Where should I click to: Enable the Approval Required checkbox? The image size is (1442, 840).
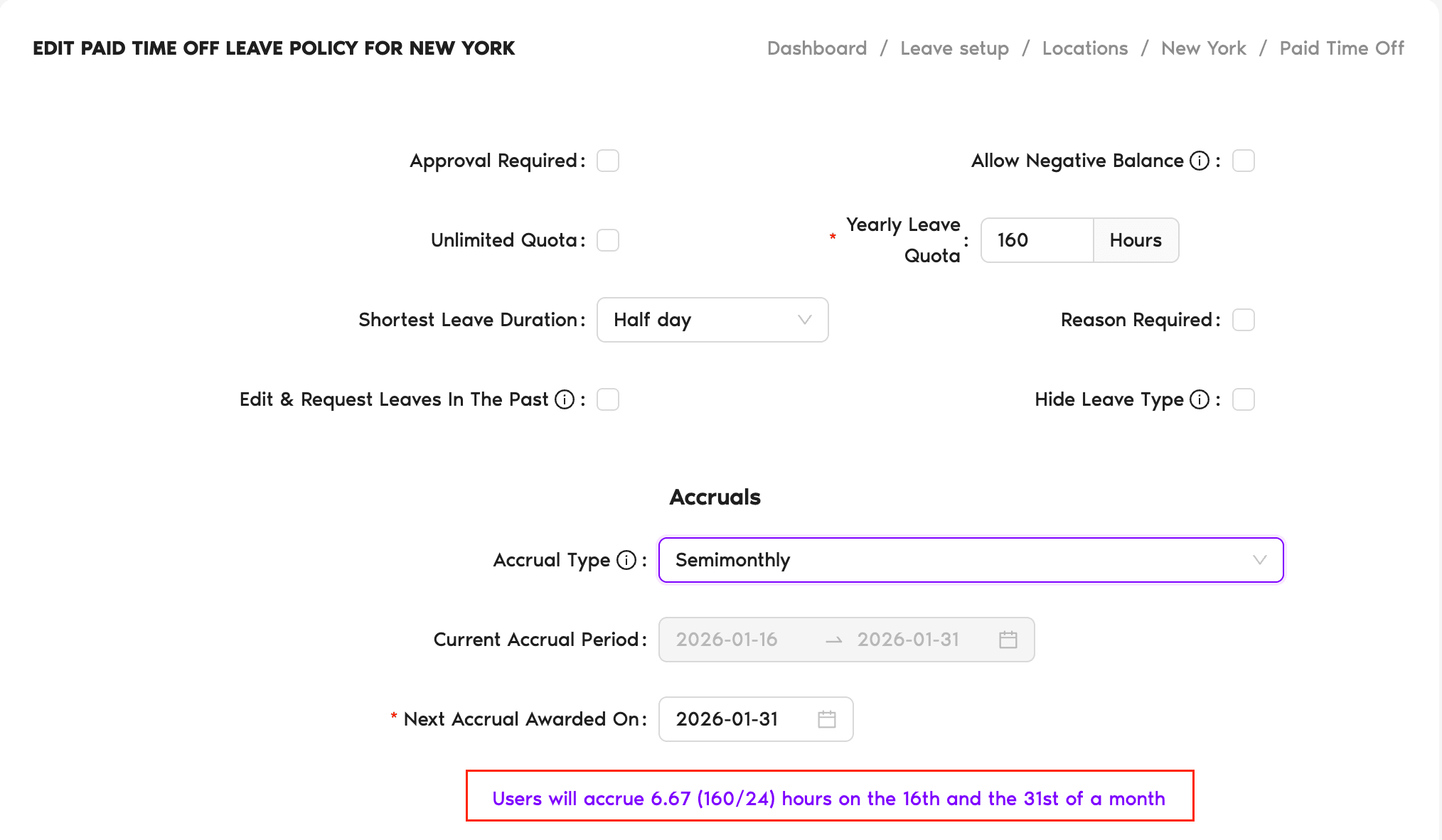click(608, 161)
